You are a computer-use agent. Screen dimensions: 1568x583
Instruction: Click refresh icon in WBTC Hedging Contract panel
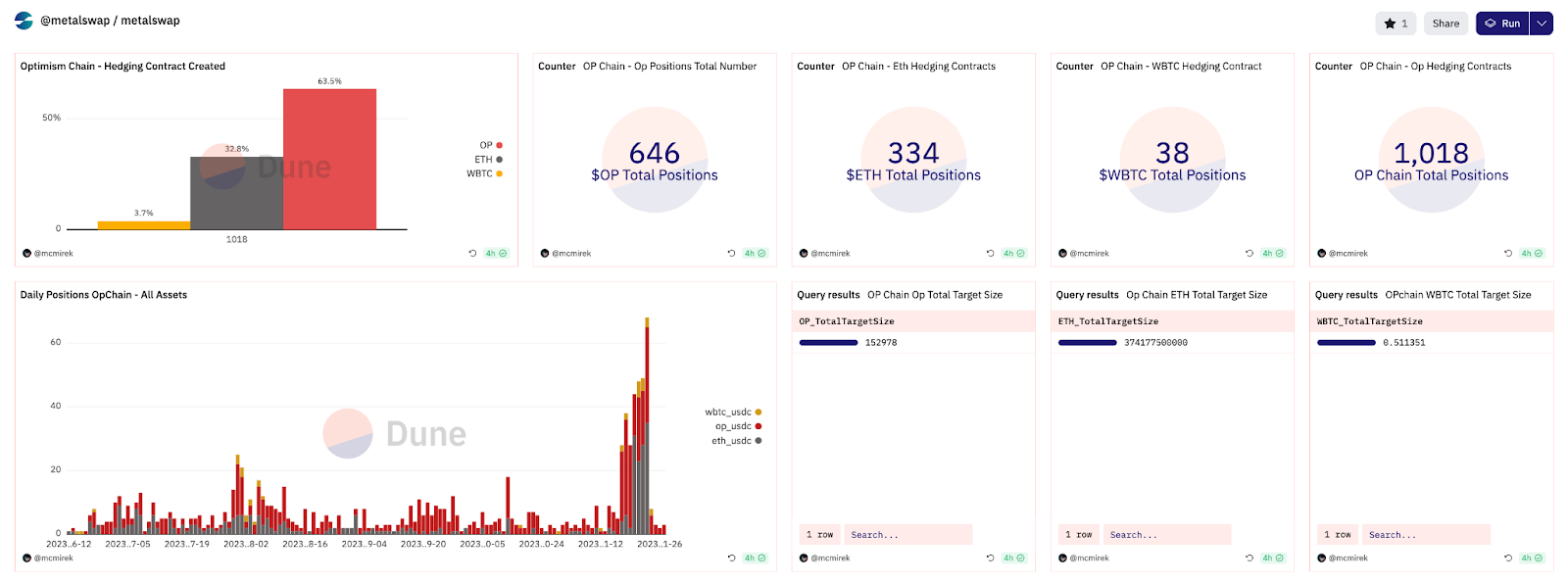[1249, 254]
